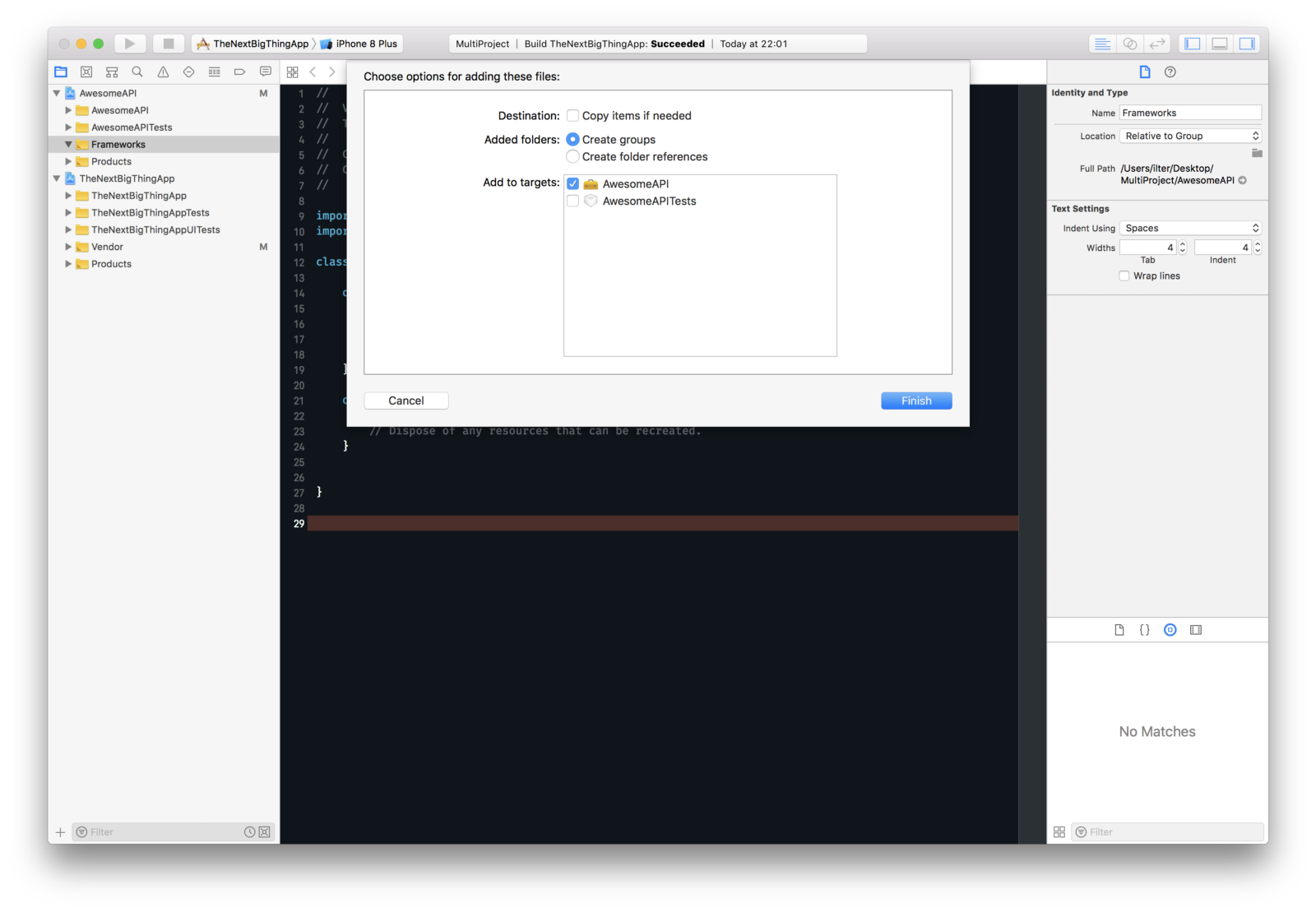Check AwesomeAPITests target checkbox
This screenshot has width=1316, height=912.
point(573,201)
